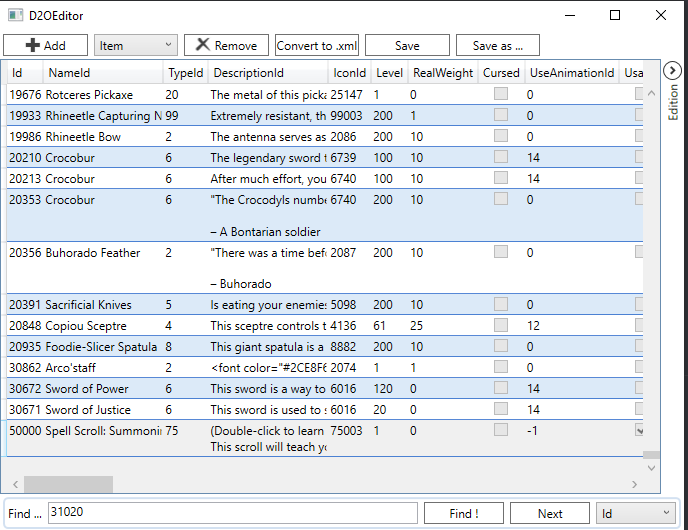688x530 pixels.
Task: Select the Id cell 20213
Action: (x=25, y=179)
